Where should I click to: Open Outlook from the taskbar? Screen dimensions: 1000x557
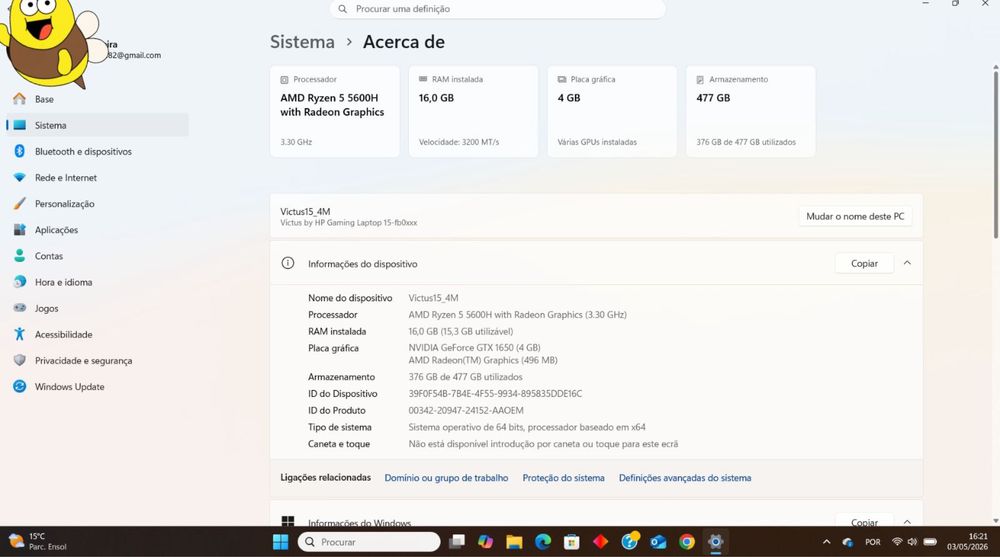point(658,542)
